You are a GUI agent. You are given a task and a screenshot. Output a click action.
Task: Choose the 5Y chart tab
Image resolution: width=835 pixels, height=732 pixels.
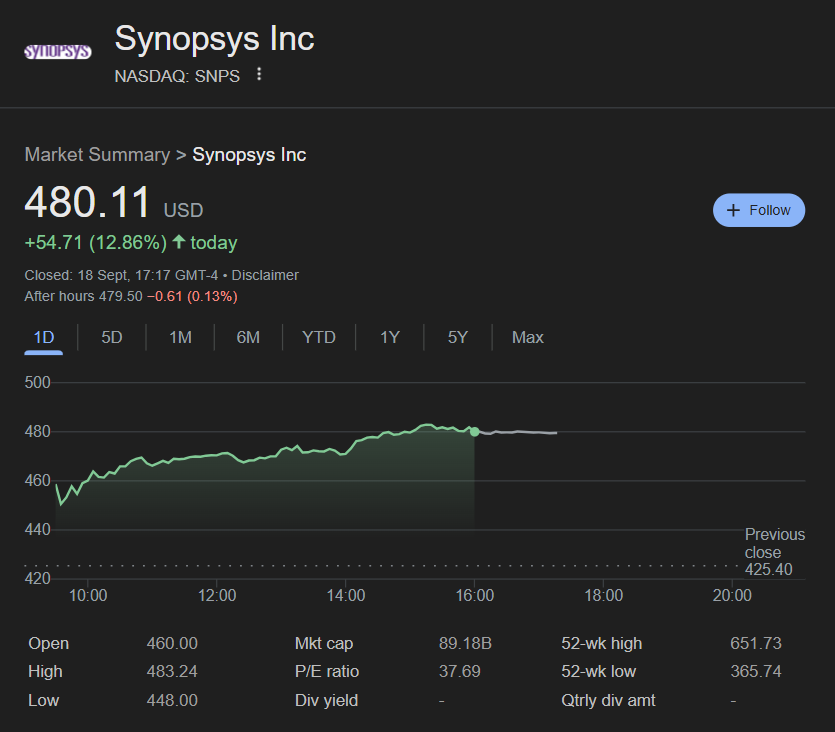(458, 337)
